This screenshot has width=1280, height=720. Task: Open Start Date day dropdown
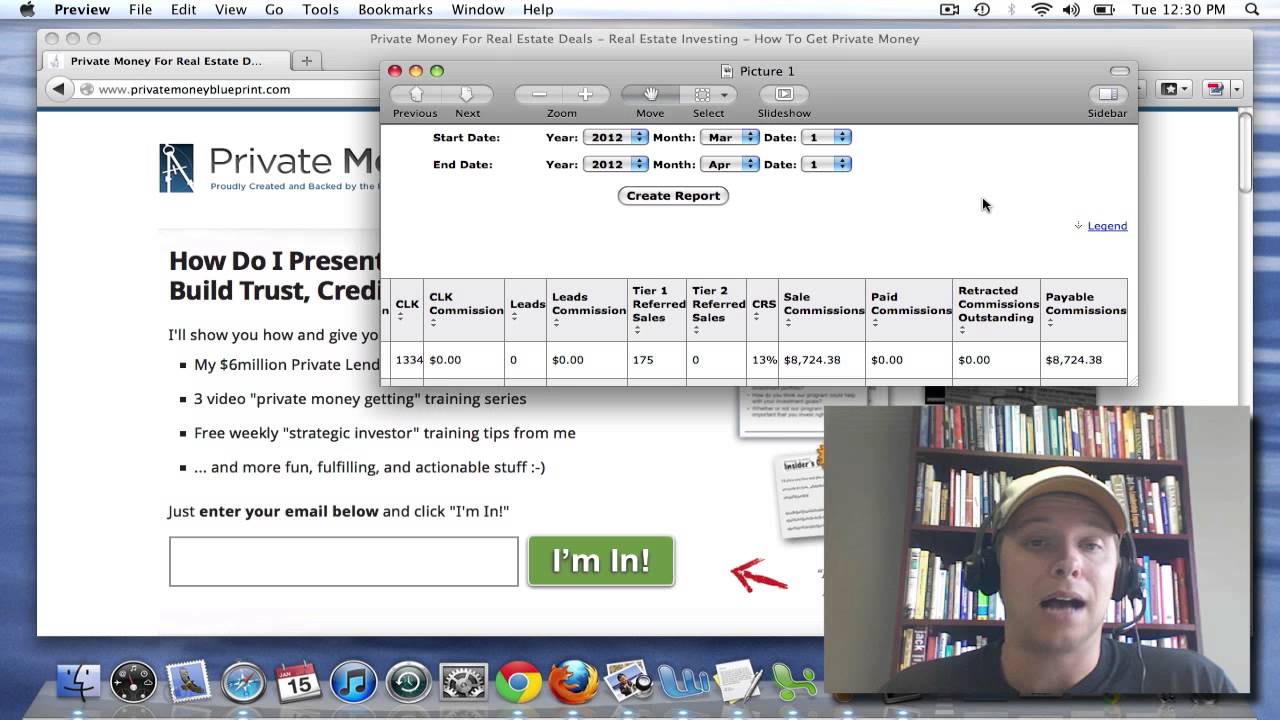pyautogui.click(x=826, y=137)
